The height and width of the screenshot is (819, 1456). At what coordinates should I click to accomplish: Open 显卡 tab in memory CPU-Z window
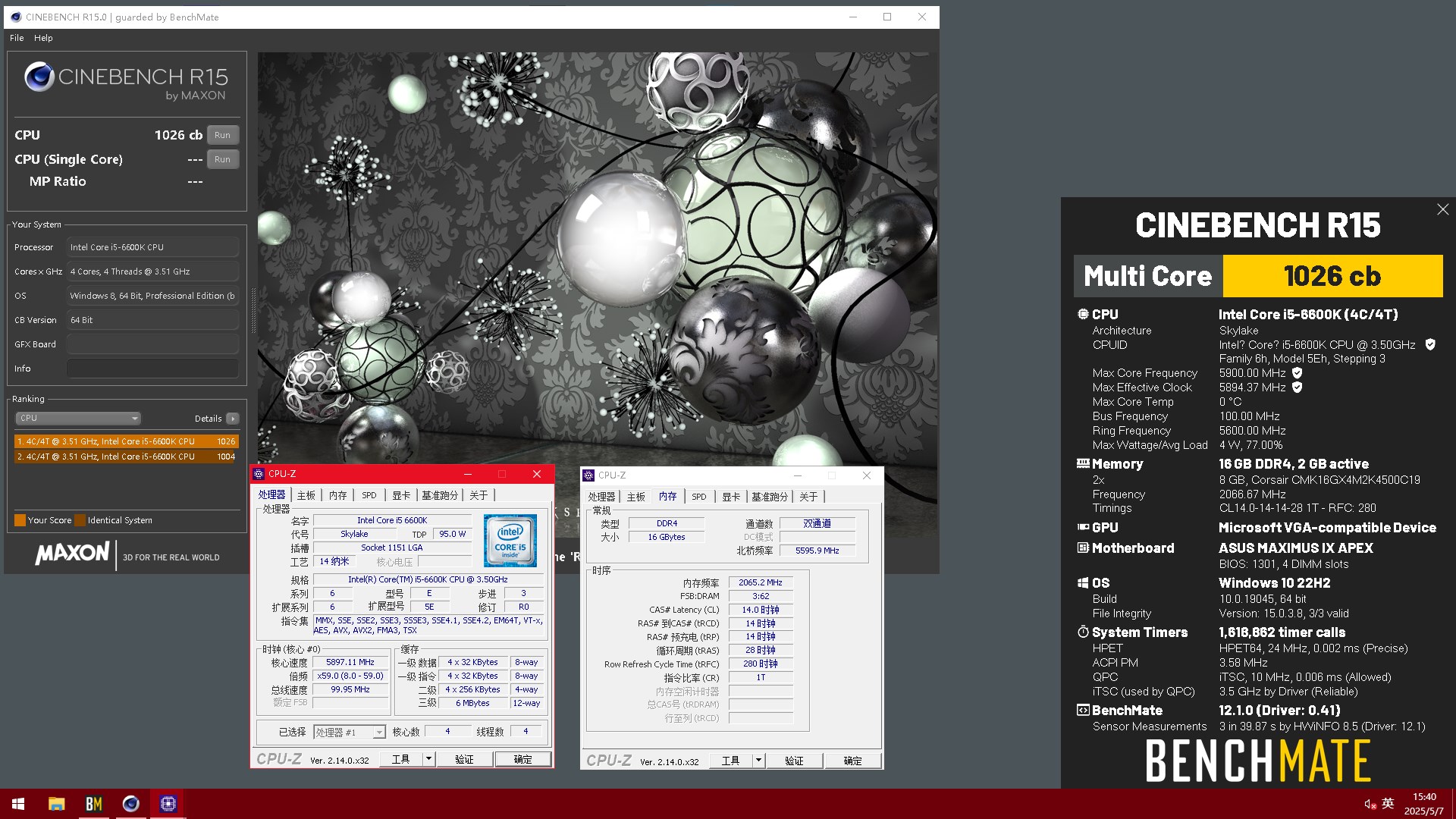click(731, 497)
